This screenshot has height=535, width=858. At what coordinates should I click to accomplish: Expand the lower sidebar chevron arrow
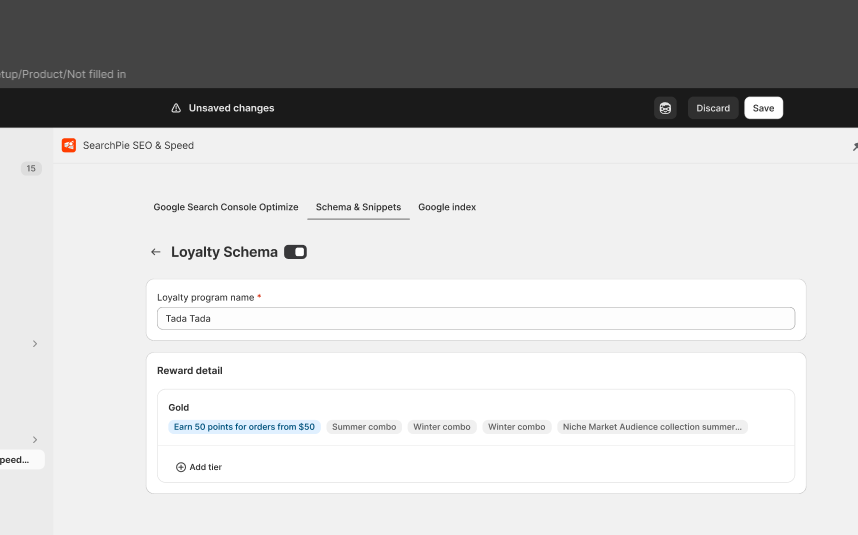(x=35, y=440)
